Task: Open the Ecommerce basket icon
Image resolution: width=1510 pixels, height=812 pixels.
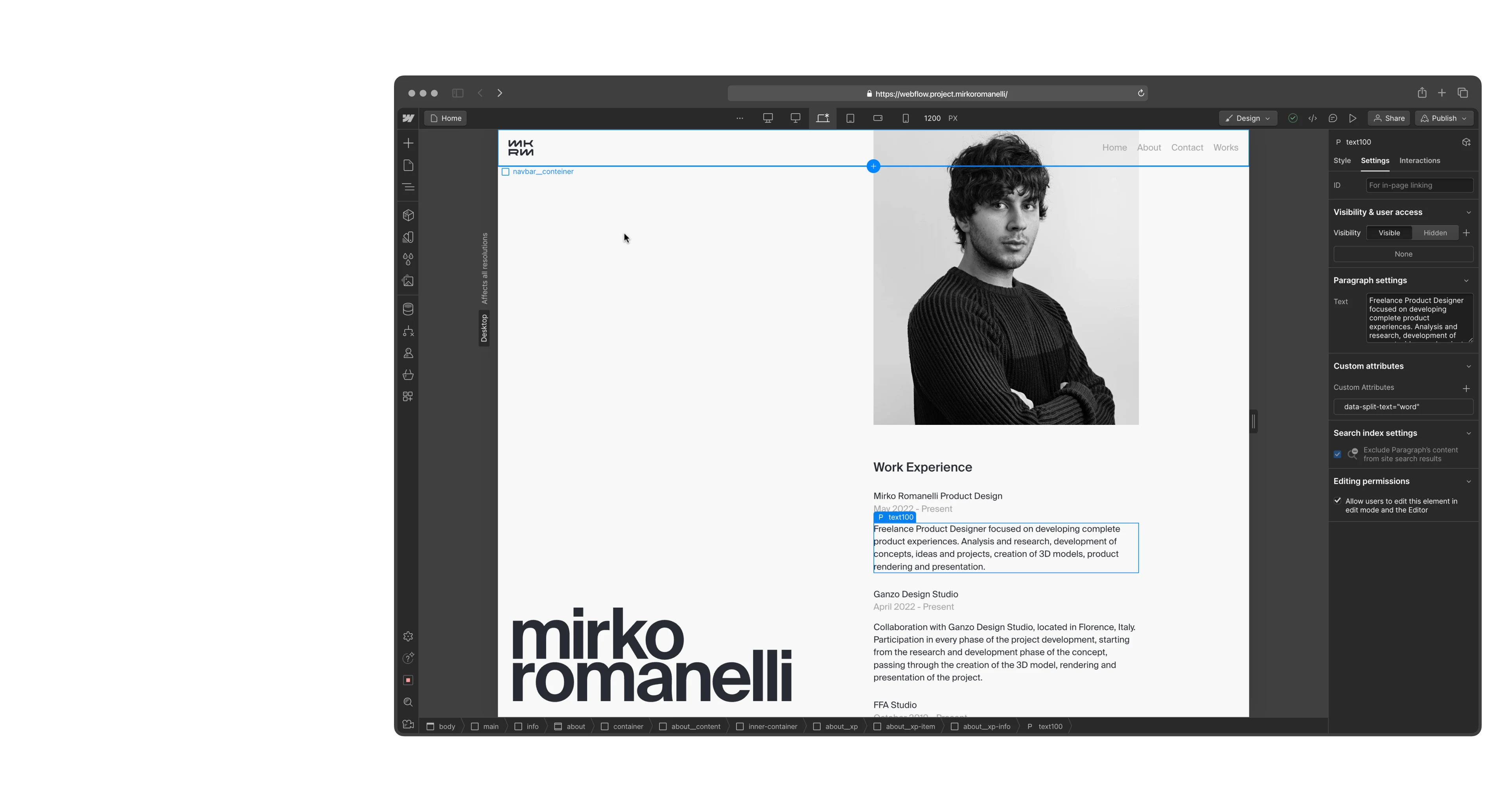Action: pyautogui.click(x=408, y=375)
